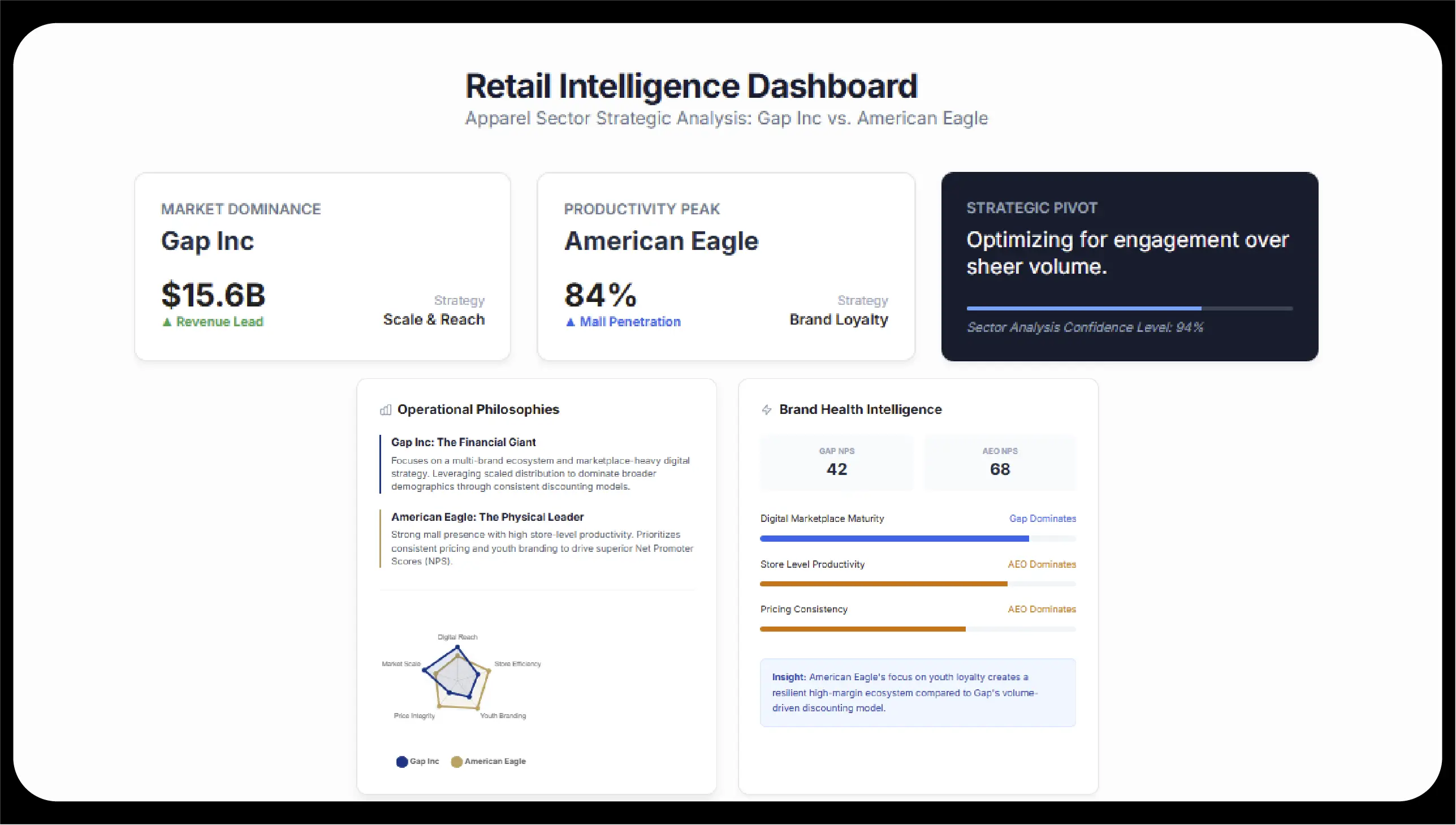
Task: Open the Market Dominance Gap Inc card
Action: pos(322,266)
